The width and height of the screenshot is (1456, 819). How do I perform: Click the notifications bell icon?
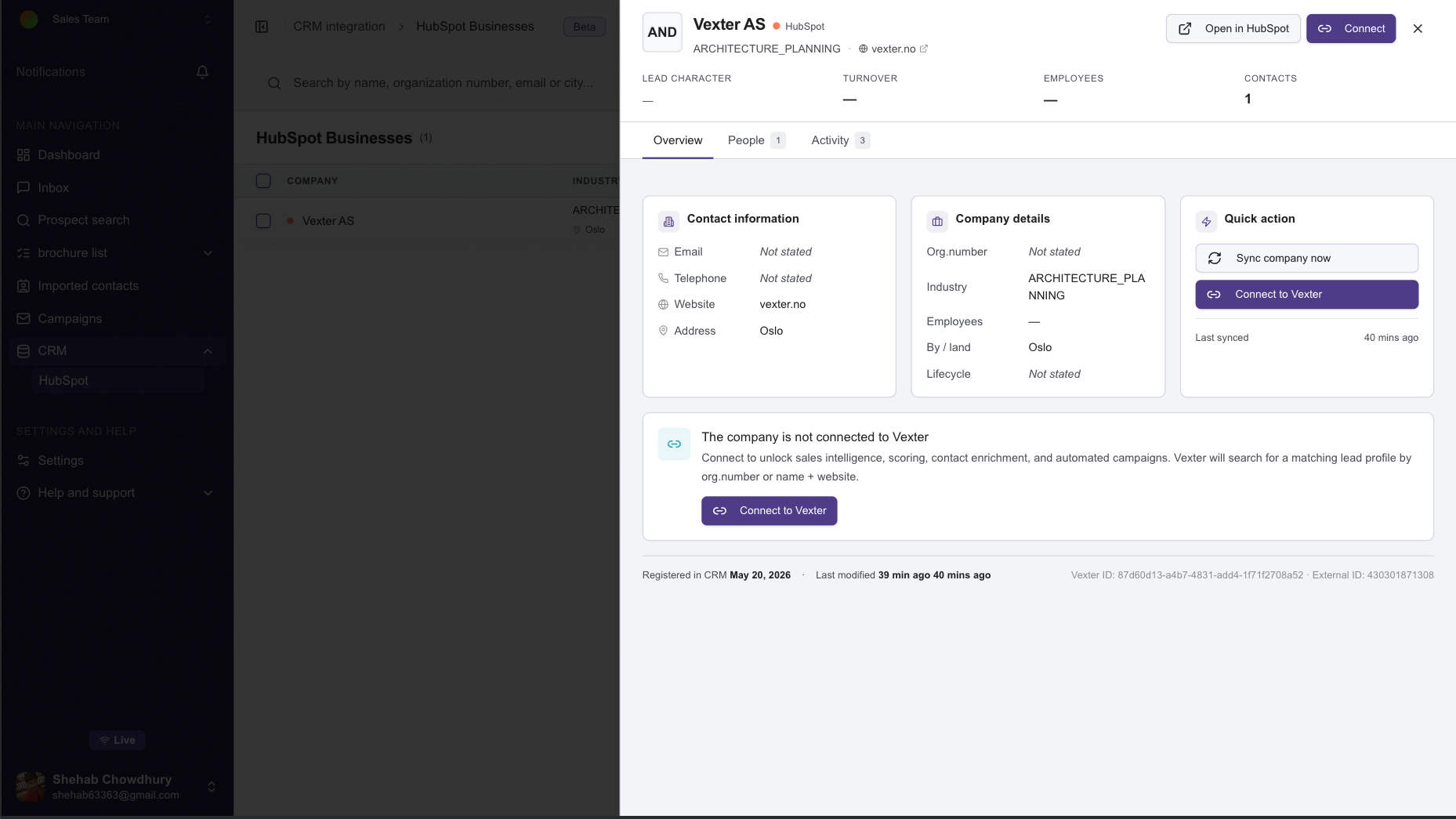[x=202, y=72]
